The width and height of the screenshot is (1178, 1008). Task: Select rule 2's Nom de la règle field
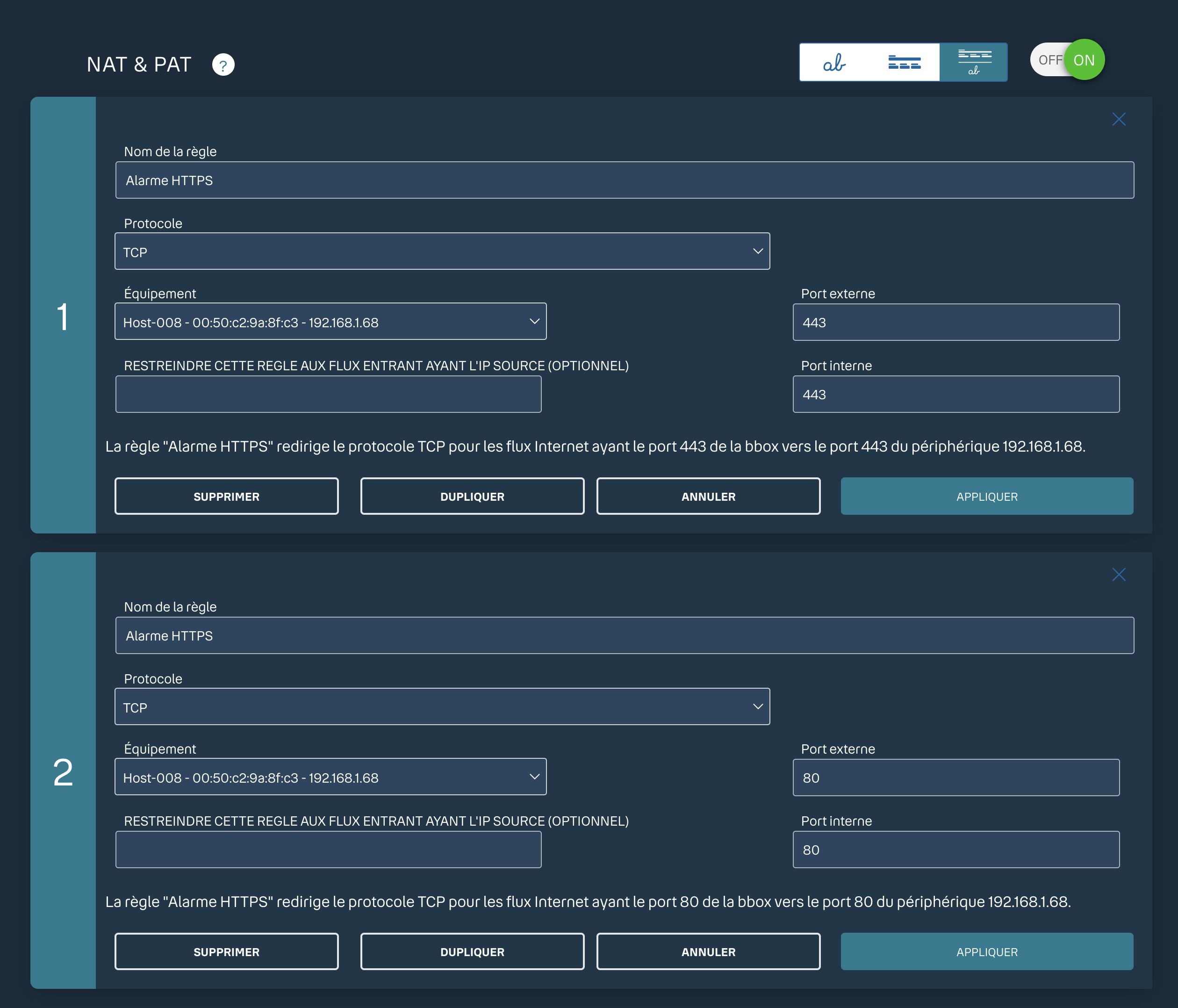[624, 636]
